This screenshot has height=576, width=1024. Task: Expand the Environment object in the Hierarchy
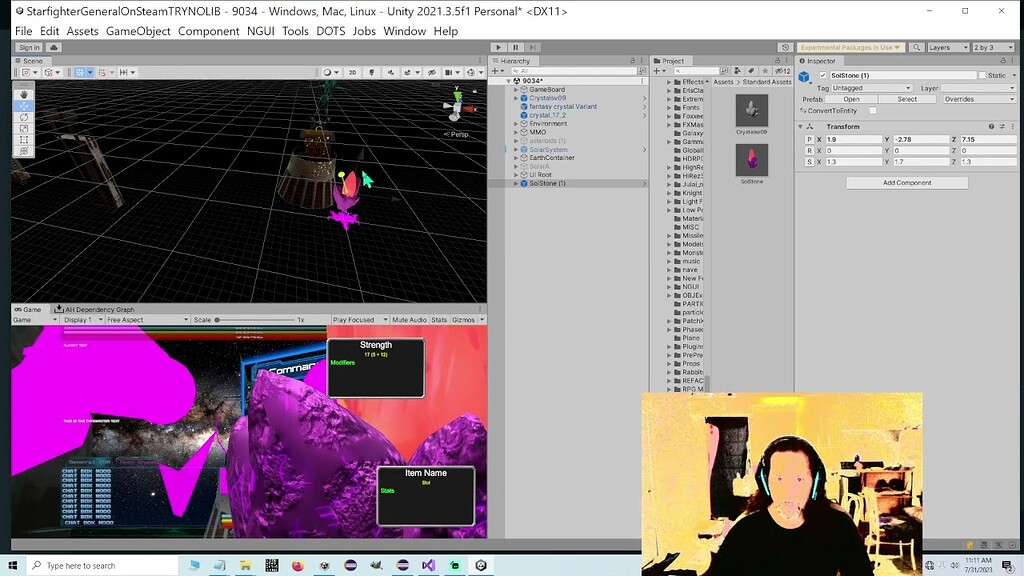516,123
